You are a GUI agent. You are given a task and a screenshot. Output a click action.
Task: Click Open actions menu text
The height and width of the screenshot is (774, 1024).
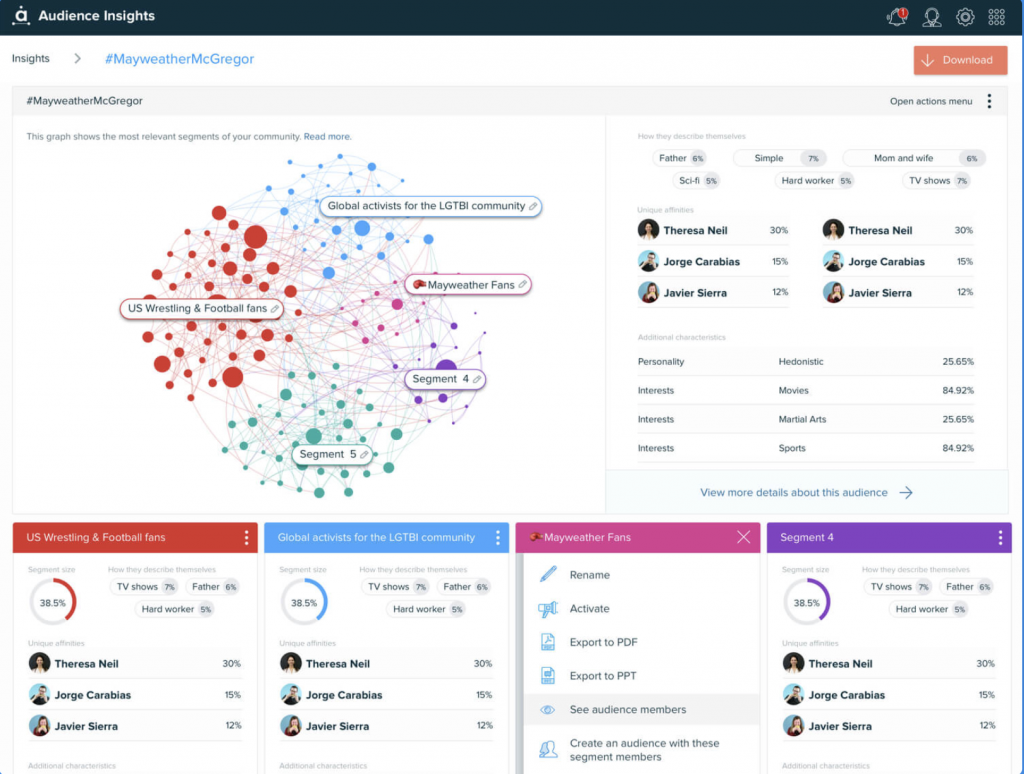pos(931,101)
